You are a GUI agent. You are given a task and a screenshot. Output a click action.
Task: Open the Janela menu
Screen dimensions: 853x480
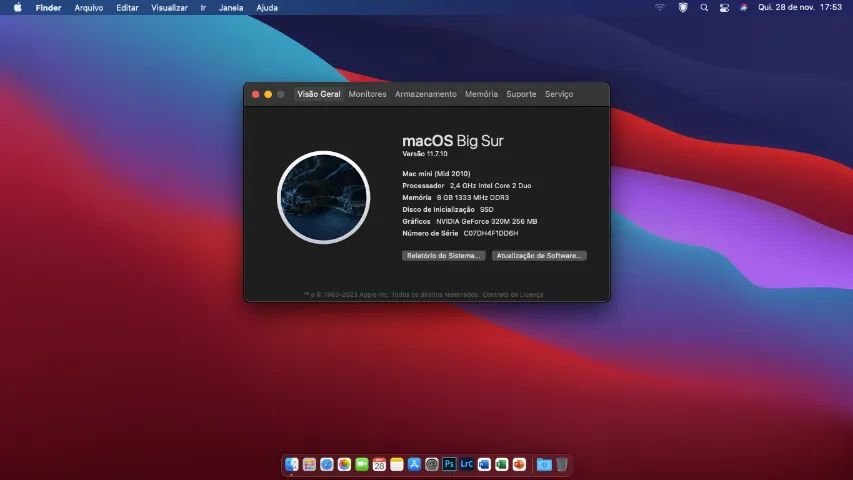click(231, 8)
